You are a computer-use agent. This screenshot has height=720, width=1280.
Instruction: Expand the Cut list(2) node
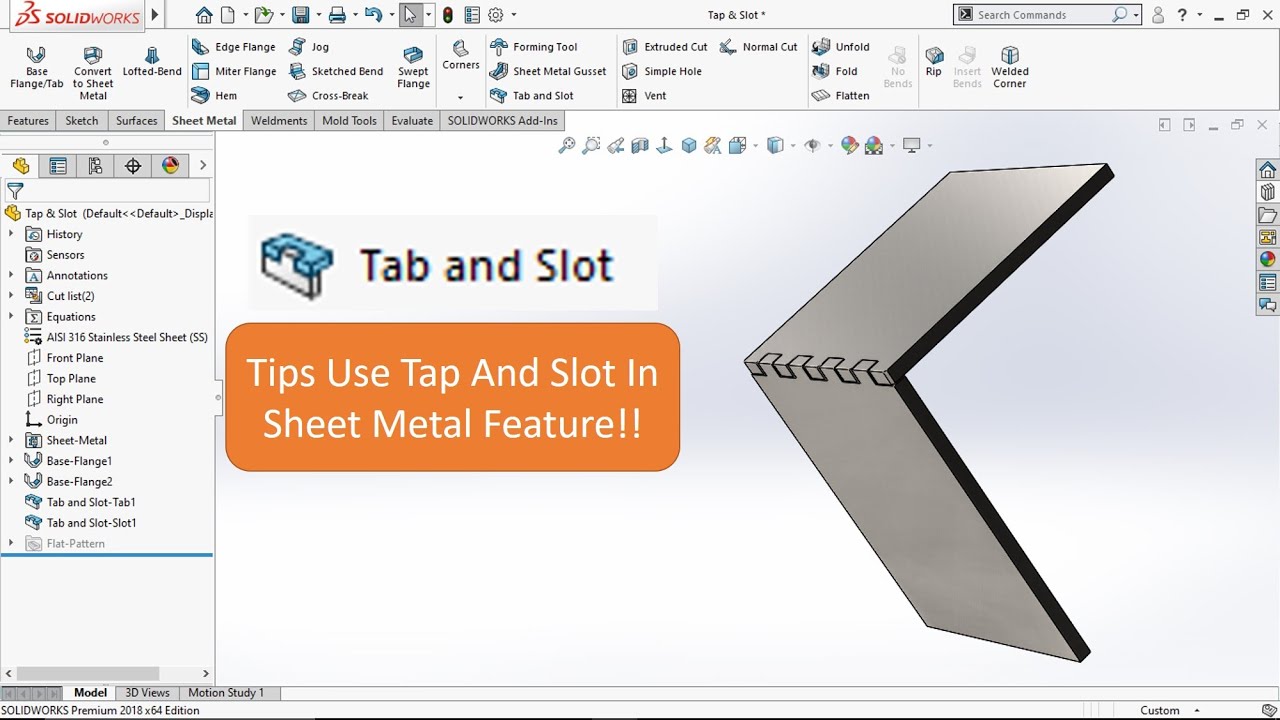(x=11, y=296)
